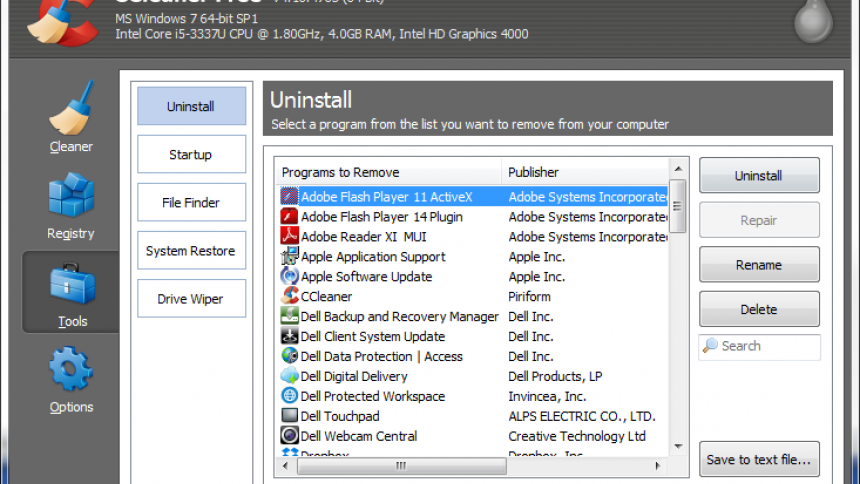
Task: Click the Dell Protected Workspace icon
Action: coord(289,396)
